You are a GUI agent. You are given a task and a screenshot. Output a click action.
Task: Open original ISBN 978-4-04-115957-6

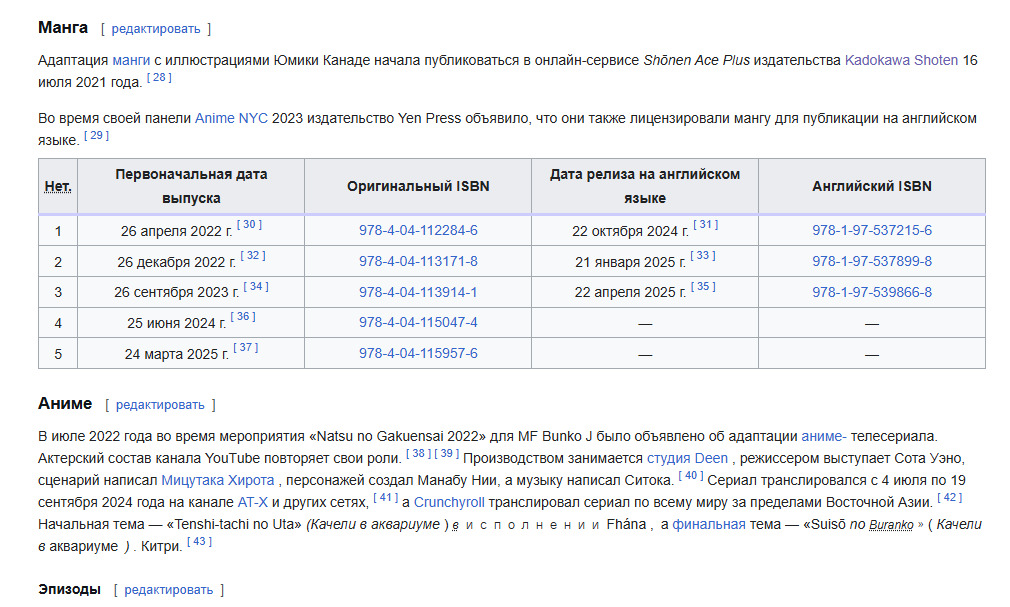(418, 354)
